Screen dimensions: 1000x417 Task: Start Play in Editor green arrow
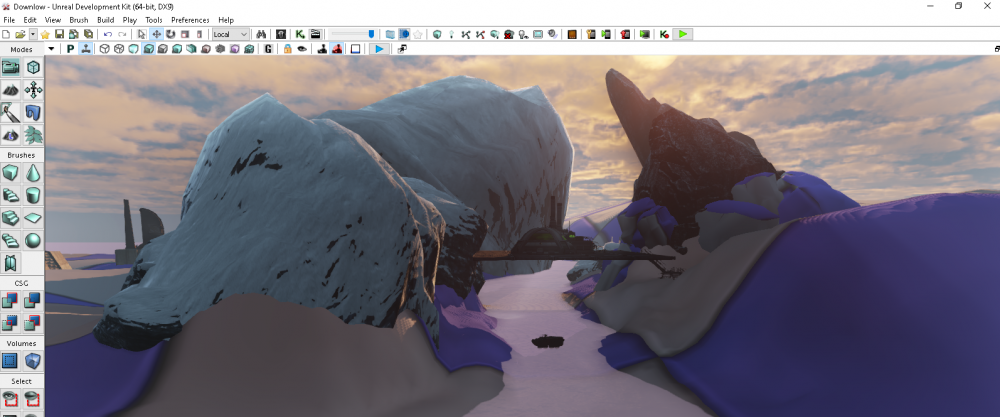tap(683, 34)
